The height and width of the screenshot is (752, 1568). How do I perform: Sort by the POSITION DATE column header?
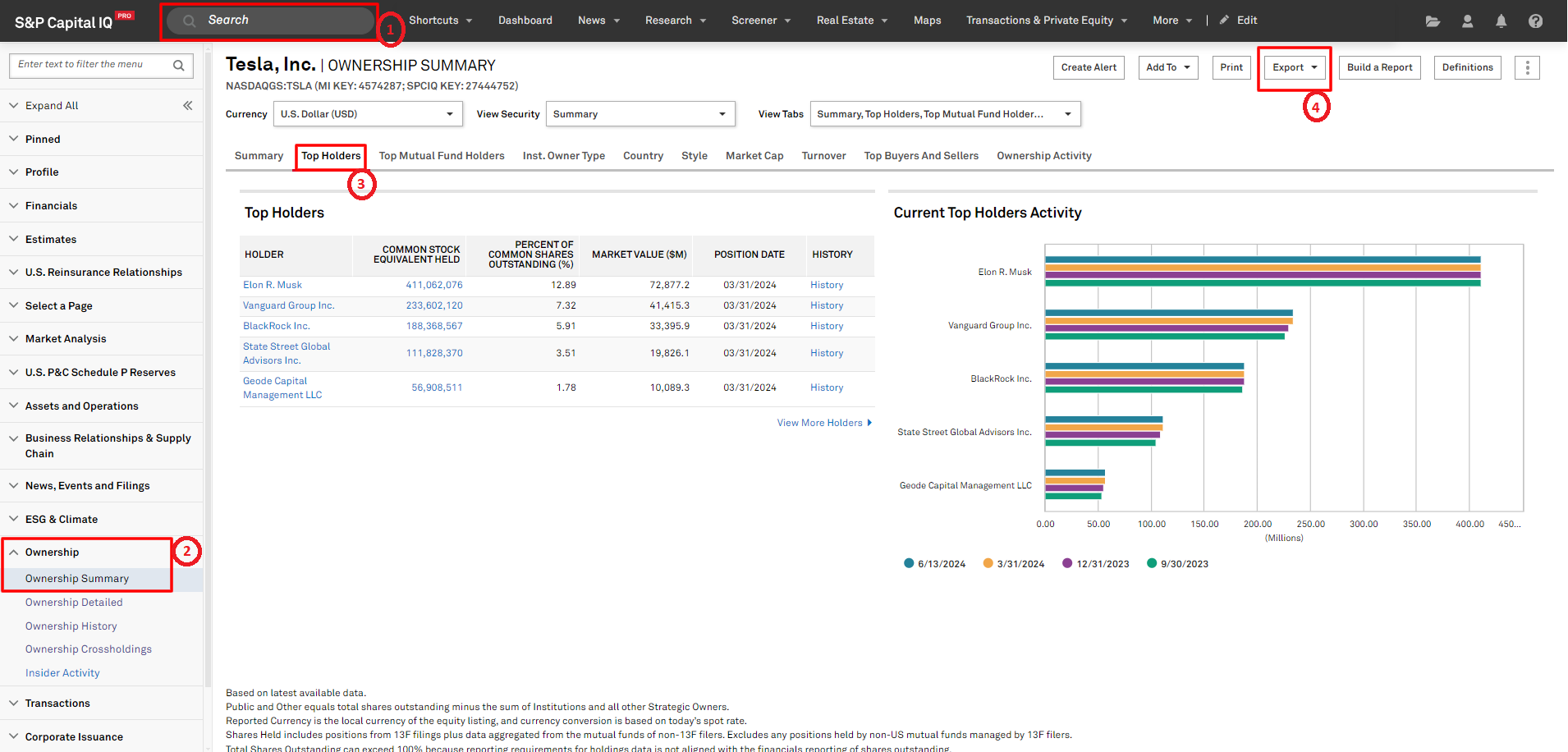(750, 254)
